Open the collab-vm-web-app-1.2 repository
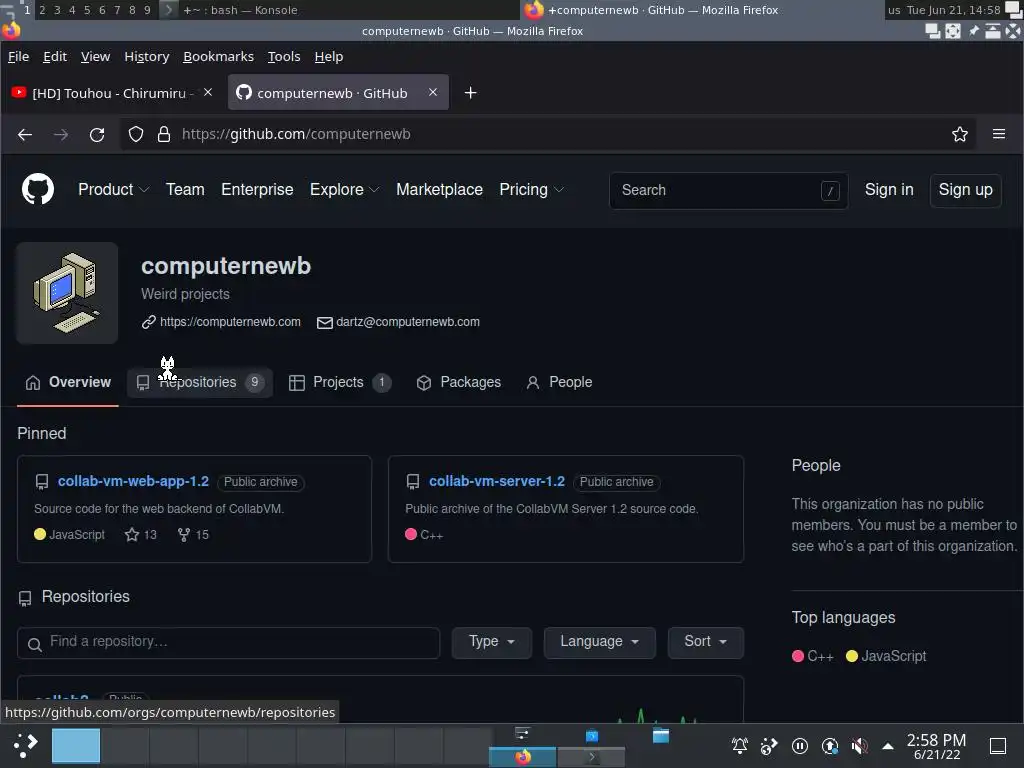 coord(133,481)
